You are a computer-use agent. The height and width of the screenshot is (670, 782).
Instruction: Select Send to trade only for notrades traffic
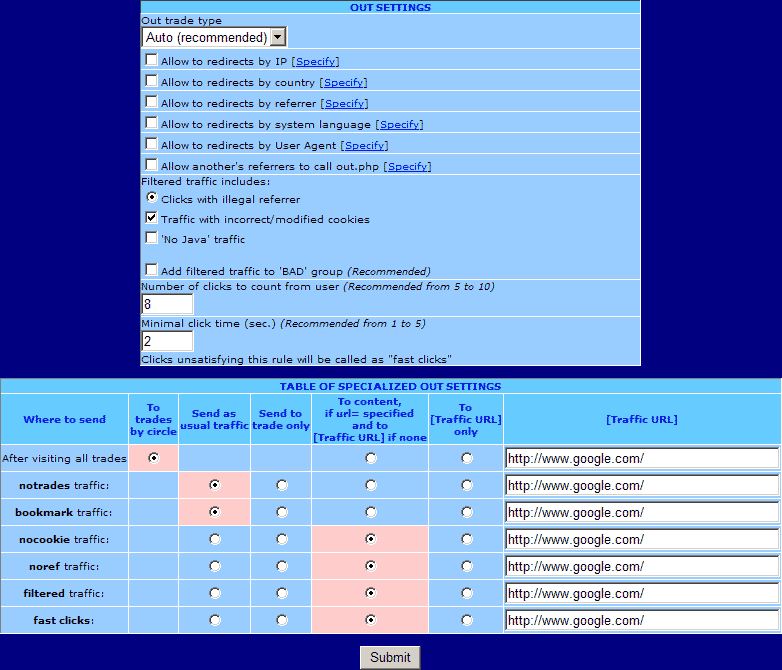tap(282, 485)
